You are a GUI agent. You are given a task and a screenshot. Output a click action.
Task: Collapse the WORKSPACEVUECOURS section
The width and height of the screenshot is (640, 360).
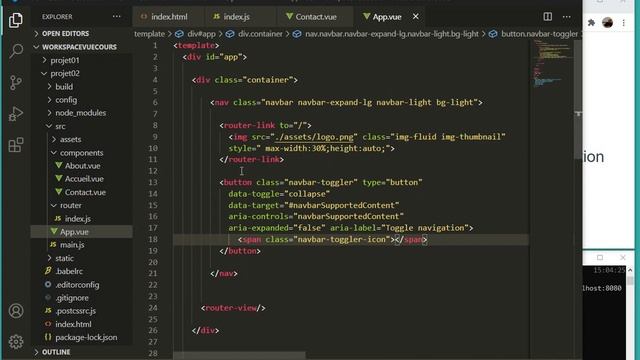(x=79, y=47)
